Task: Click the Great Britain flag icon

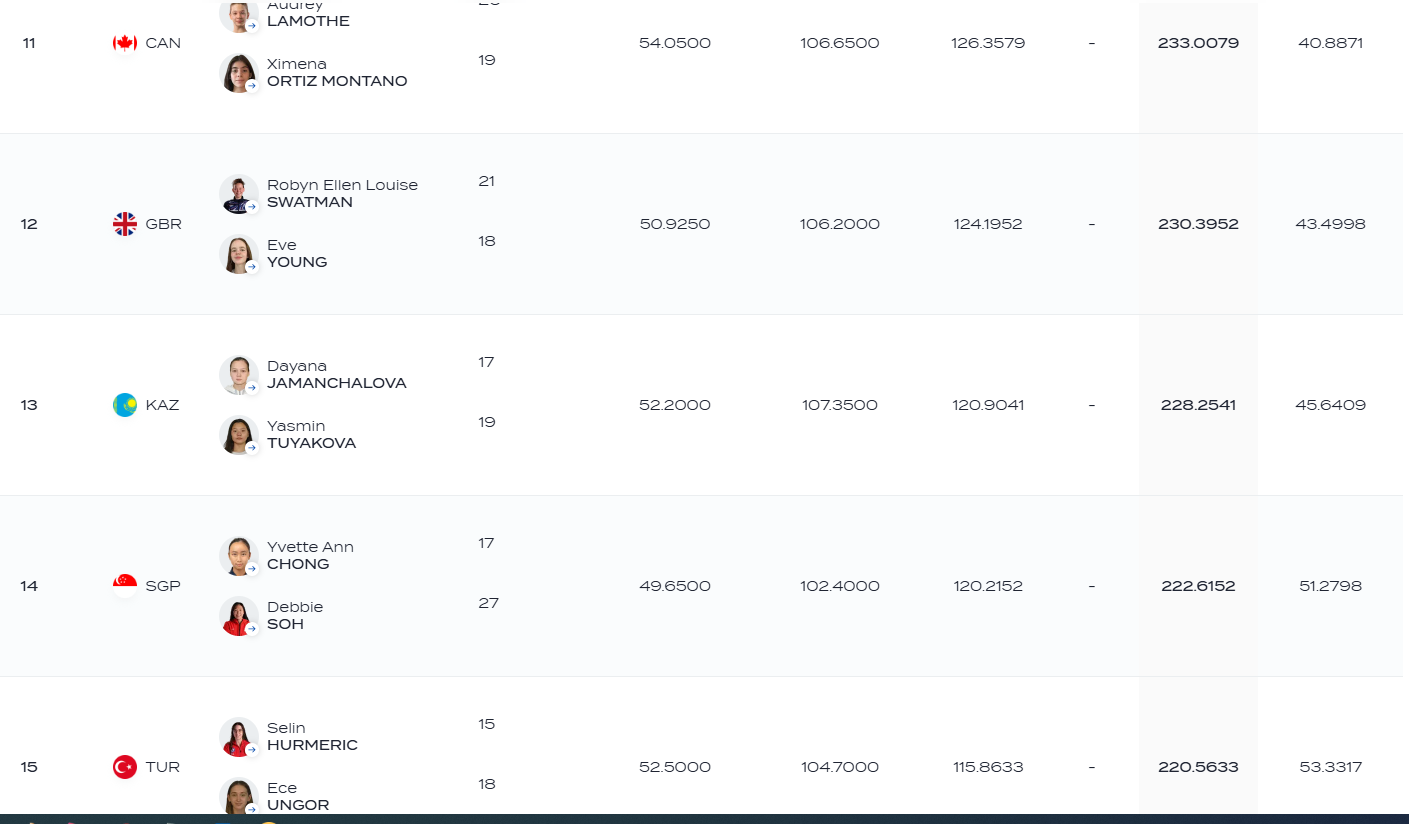Action: point(125,224)
